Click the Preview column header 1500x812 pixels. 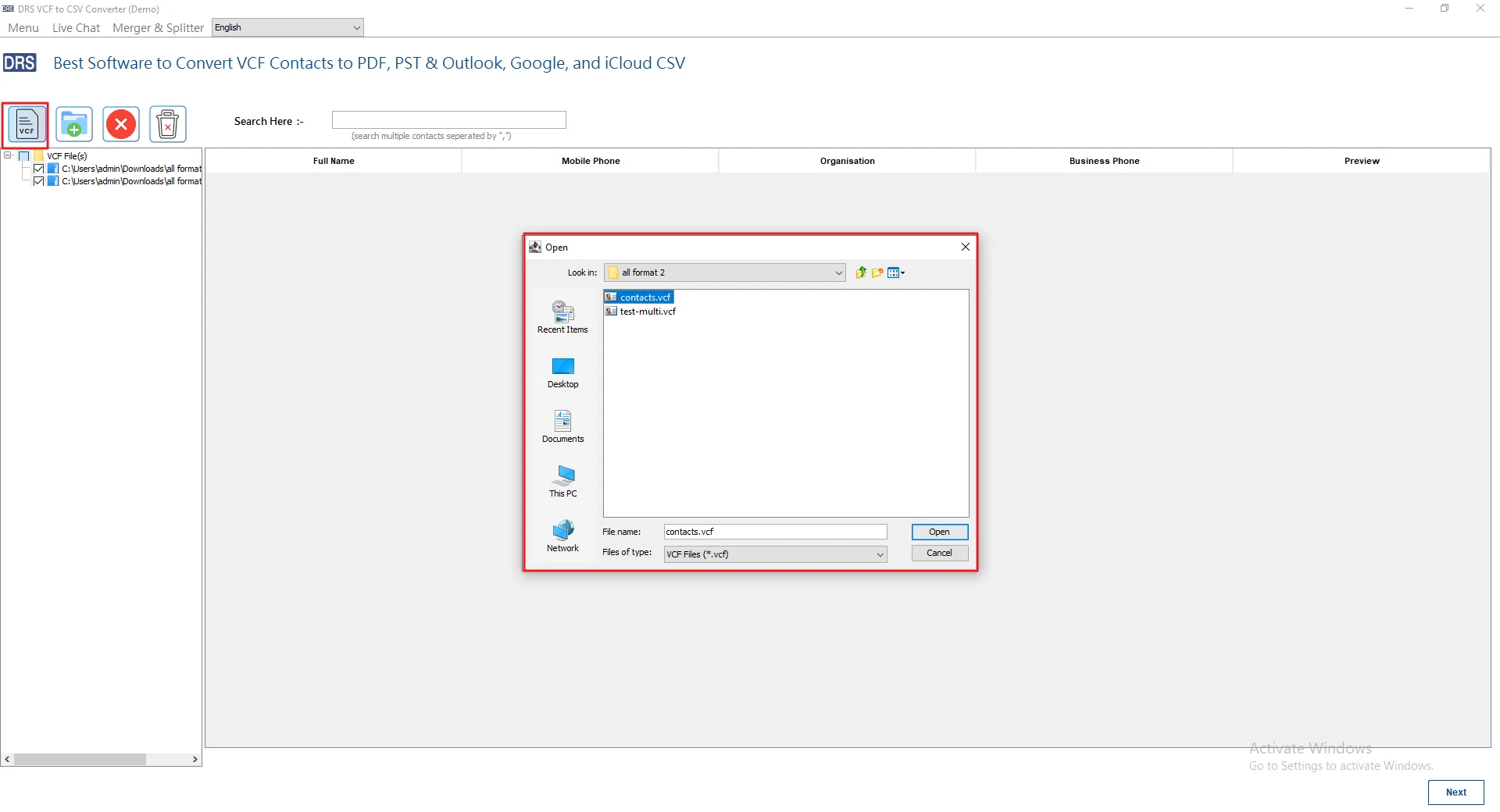click(1362, 161)
